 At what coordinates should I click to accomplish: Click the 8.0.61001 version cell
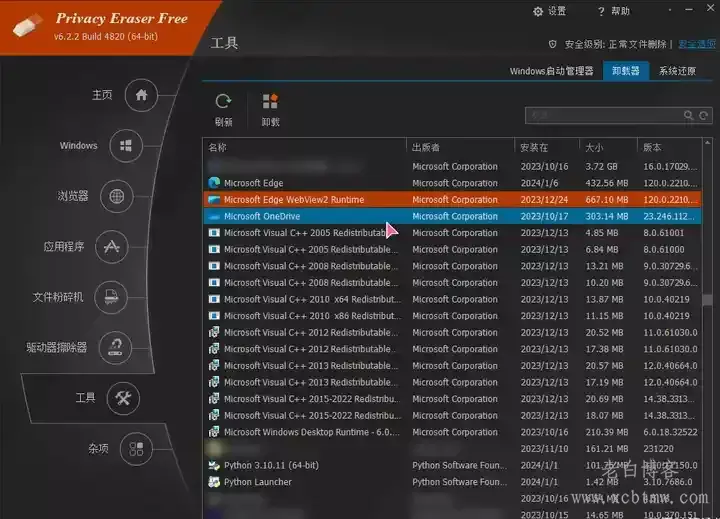click(664, 233)
